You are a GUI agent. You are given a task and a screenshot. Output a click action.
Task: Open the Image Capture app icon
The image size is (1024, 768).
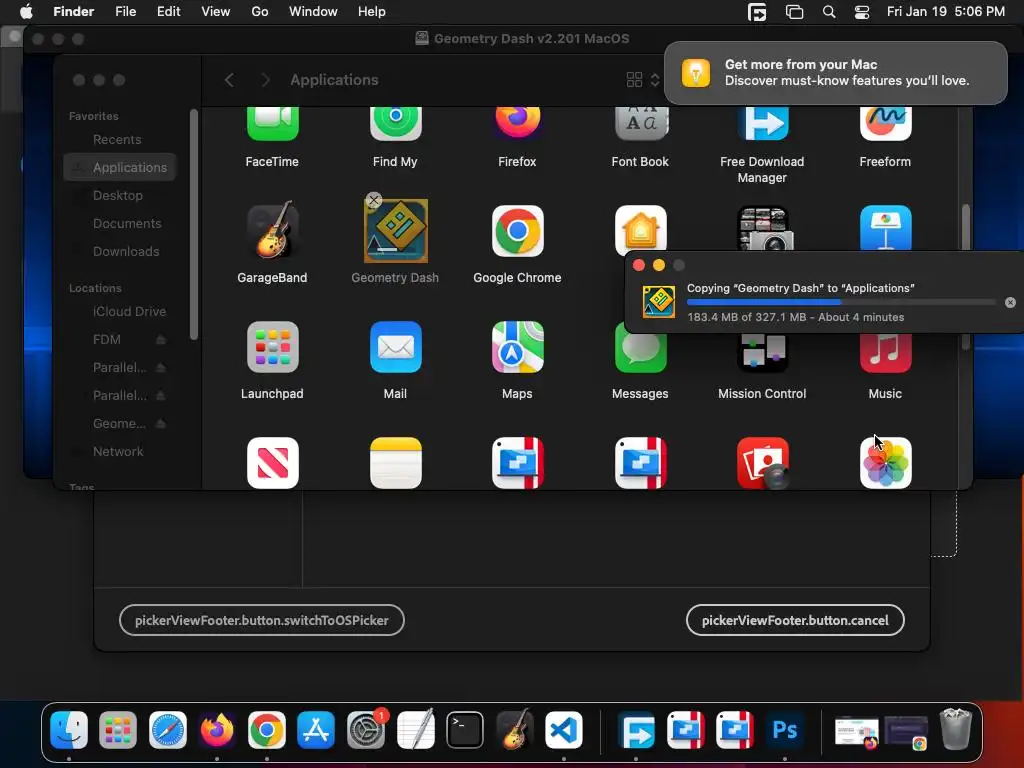point(763,228)
